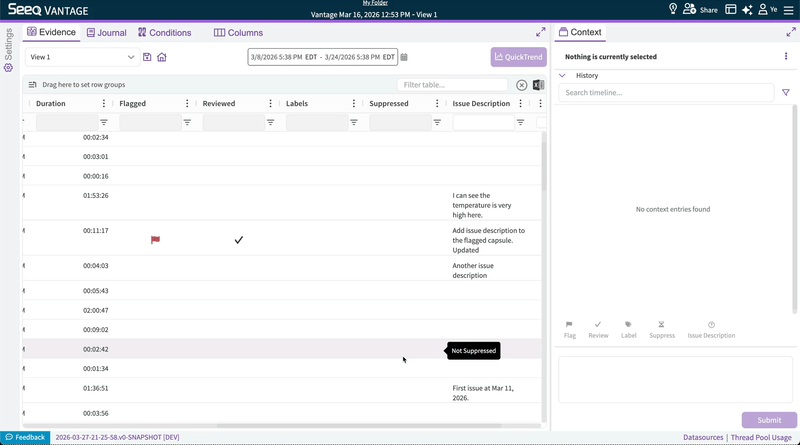
Task: Open the hamburger main menu
Action: [x=789, y=10]
